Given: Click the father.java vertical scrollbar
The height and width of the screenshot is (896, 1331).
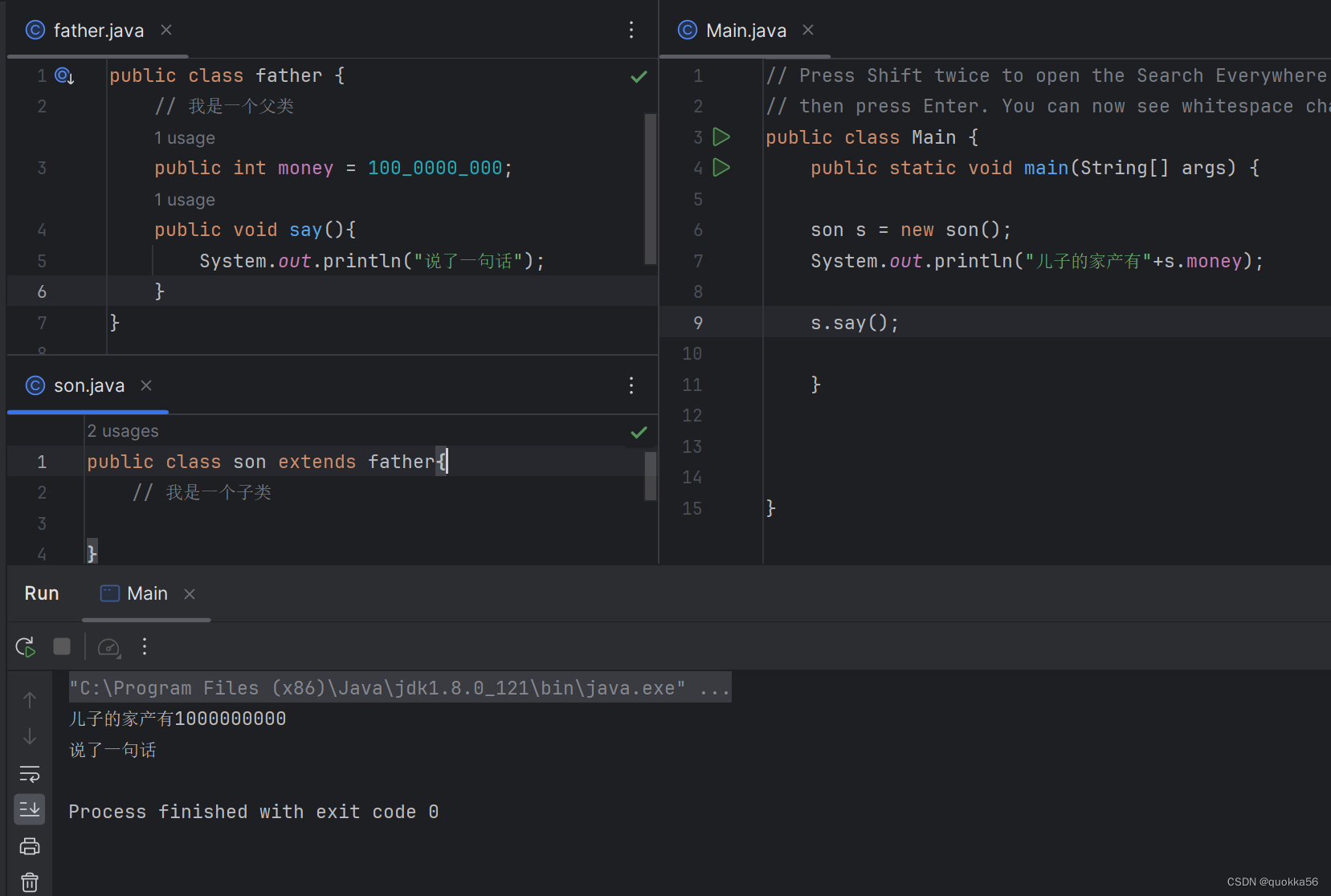Looking at the screenshot, I should coord(651,189).
